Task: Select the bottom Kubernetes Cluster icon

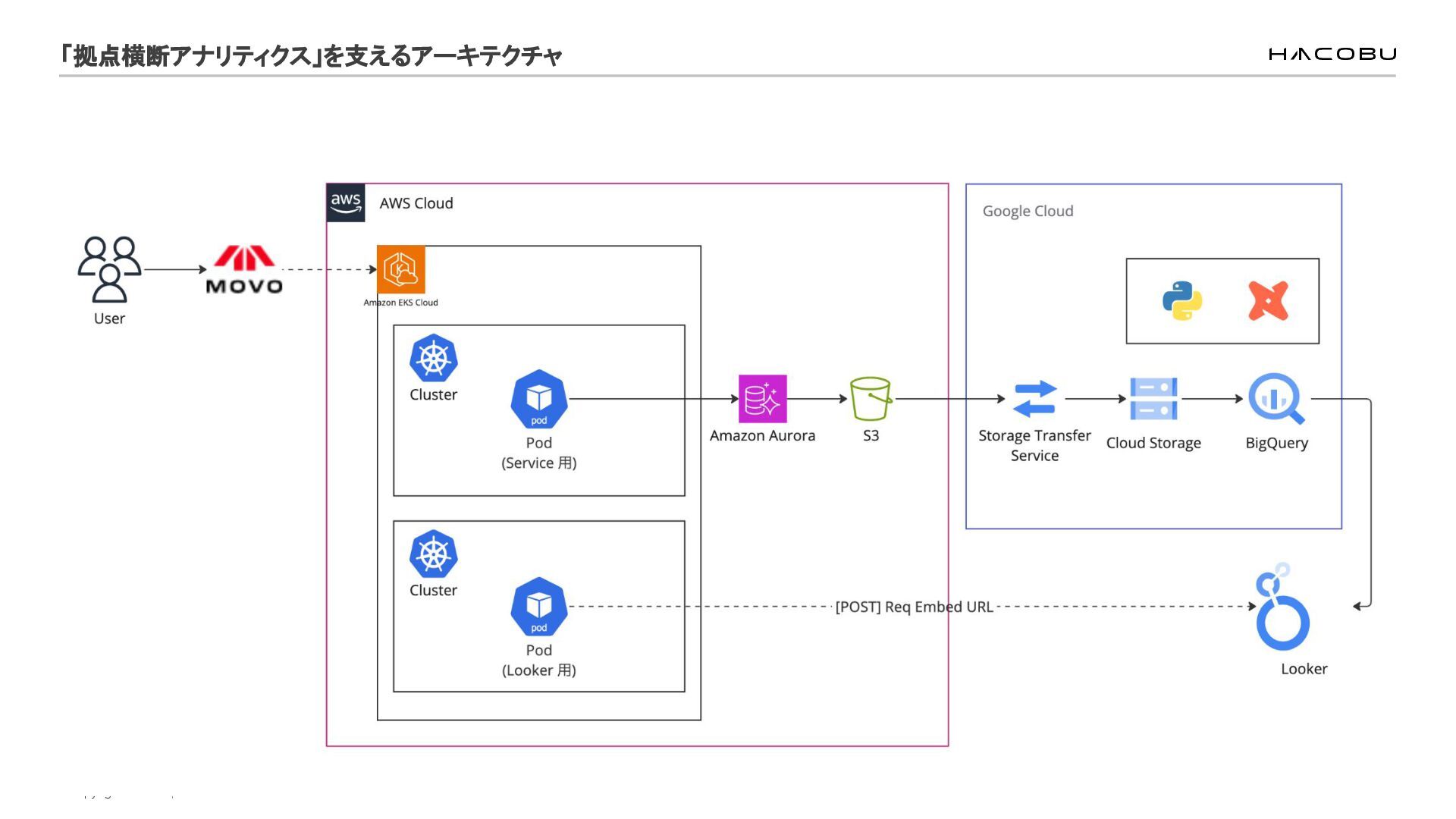Action: coord(434,554)
